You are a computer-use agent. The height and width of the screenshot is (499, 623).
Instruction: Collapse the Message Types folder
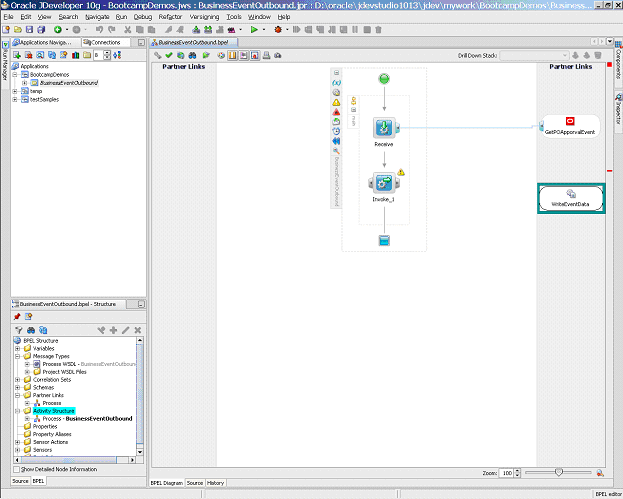(x=17, y=356)
